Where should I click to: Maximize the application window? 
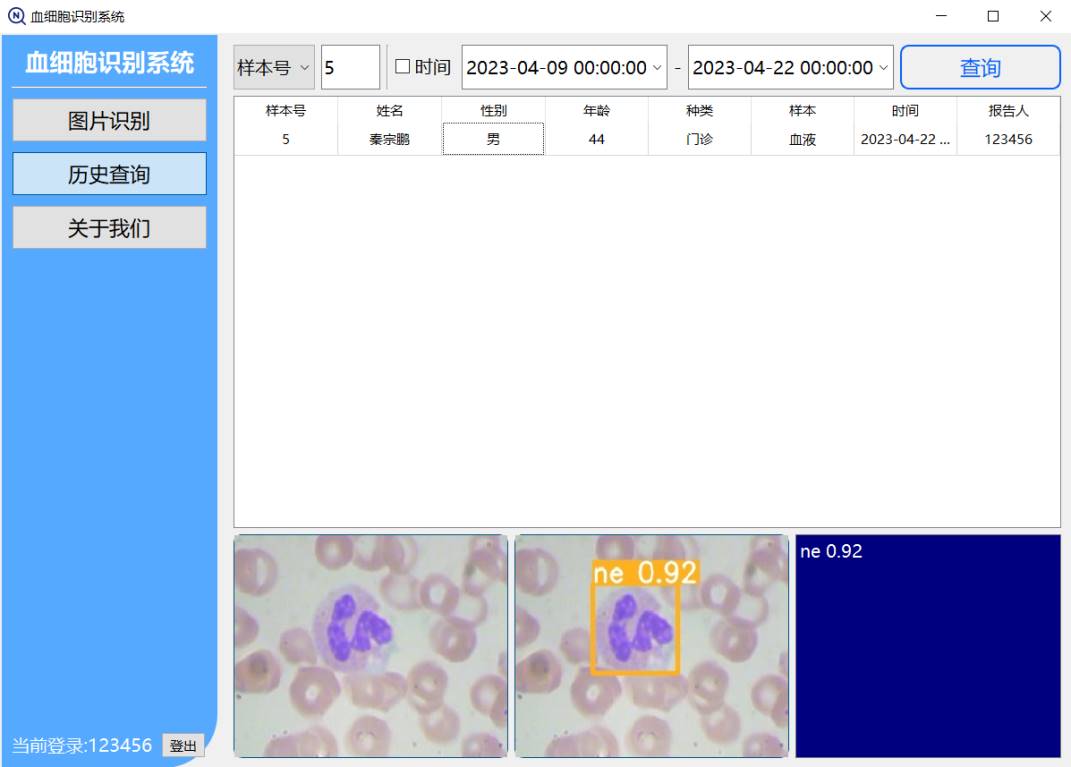click(x=993, y=16)
